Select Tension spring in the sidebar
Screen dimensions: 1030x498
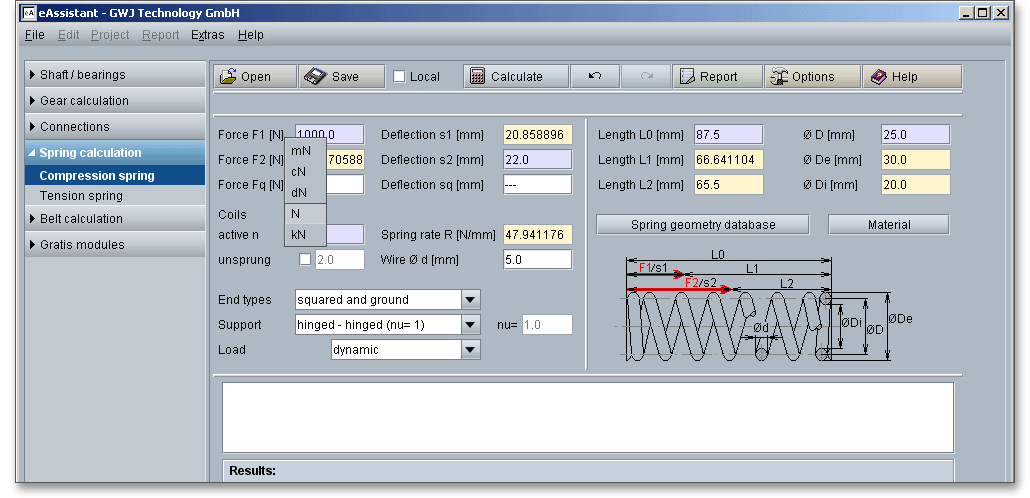pos(81,196)
